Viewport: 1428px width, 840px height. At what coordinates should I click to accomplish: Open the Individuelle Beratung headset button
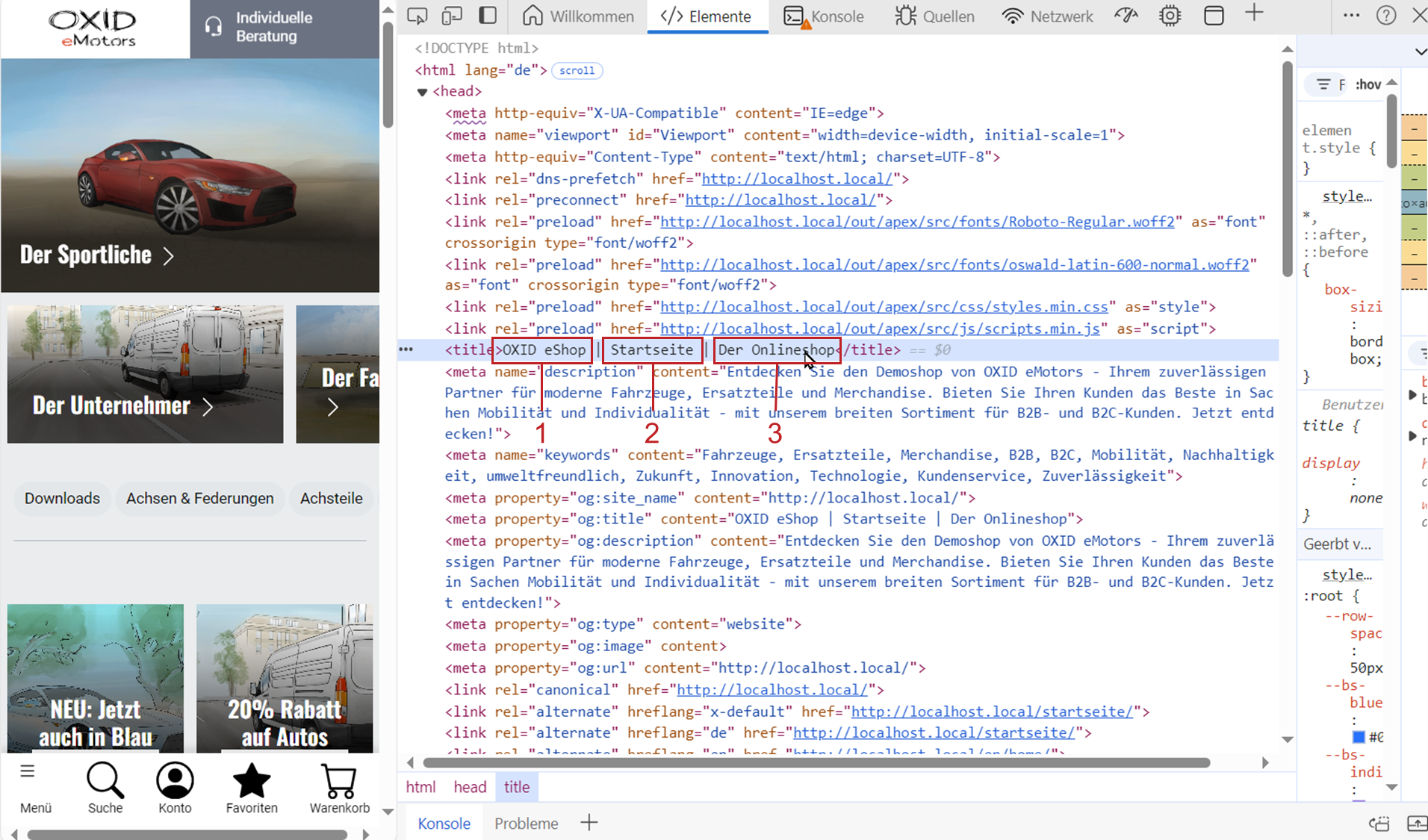pos(285,28)
